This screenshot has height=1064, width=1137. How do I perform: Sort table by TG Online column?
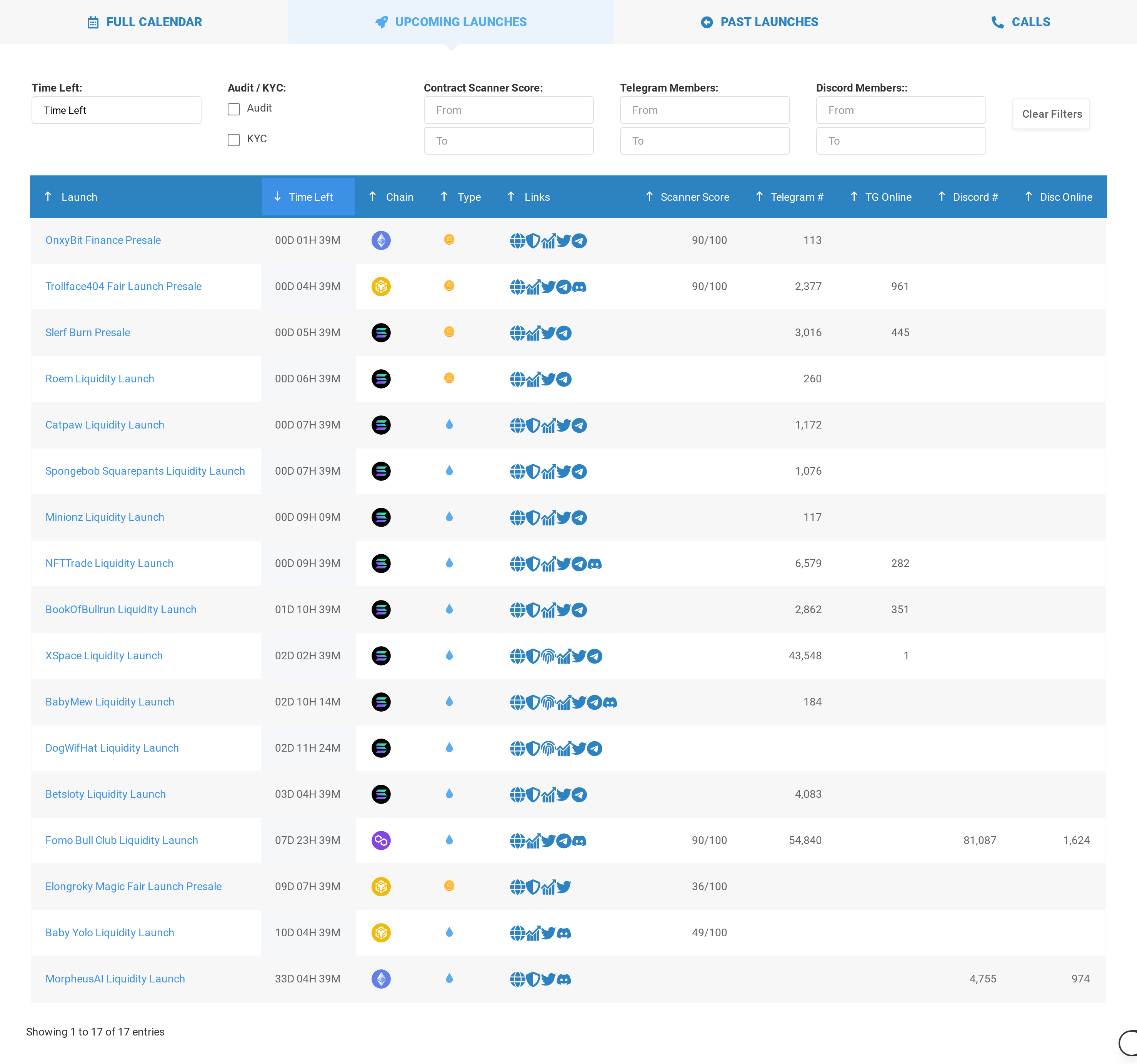[x=881, y=197]
